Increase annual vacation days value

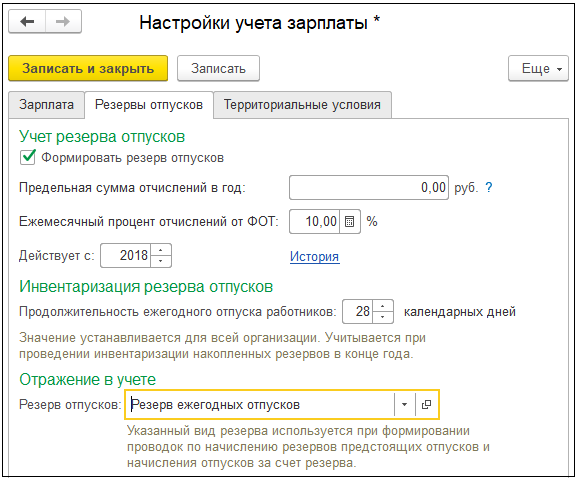coord(383,306)
